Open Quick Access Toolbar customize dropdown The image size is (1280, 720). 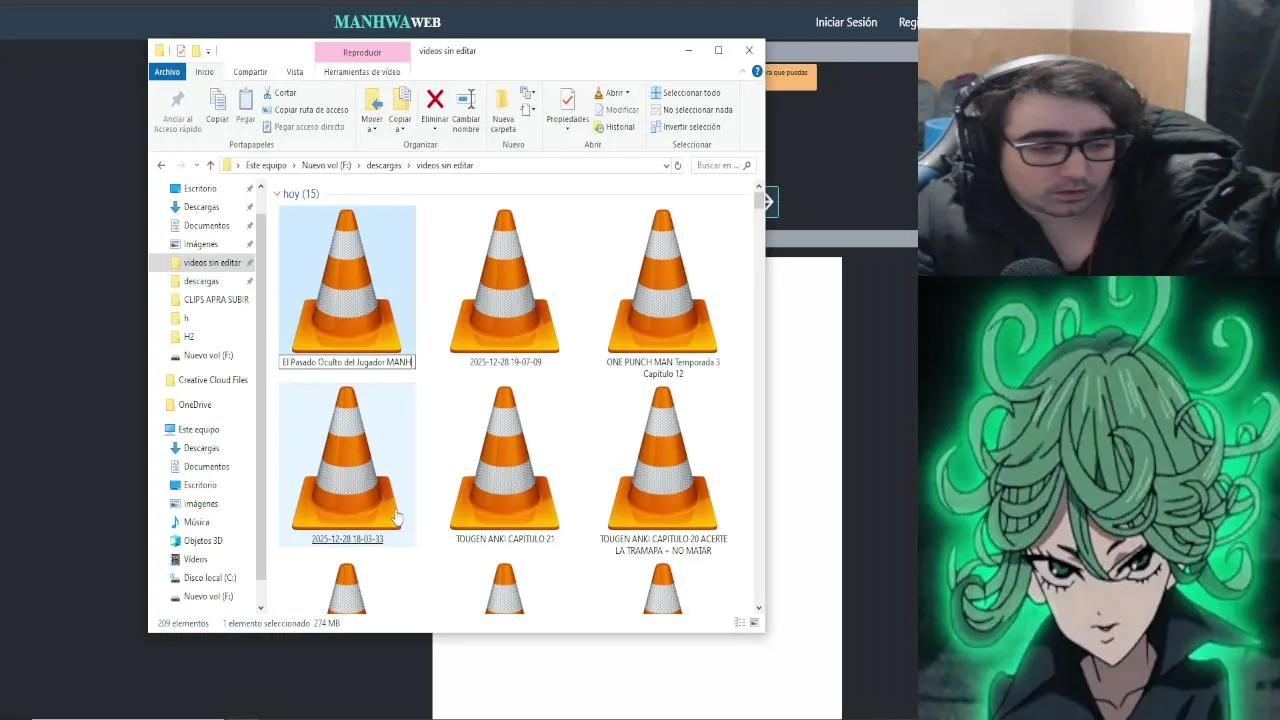pos(208,51)
